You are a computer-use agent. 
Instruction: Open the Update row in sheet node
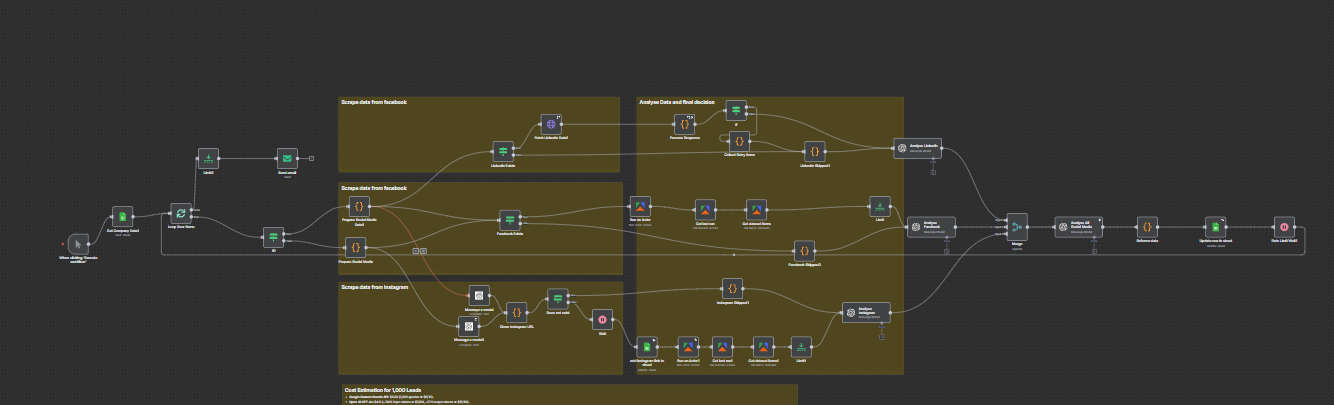click(x=1213, y=227)
